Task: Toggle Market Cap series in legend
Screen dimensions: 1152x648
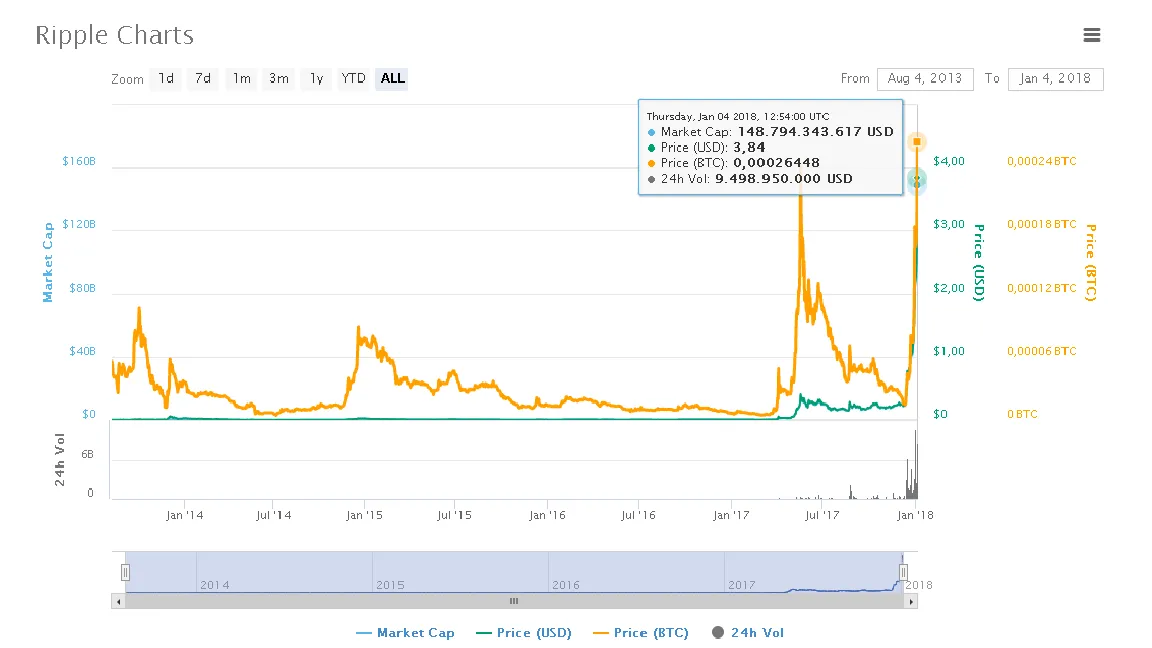Action: click(x=405, y=633)
